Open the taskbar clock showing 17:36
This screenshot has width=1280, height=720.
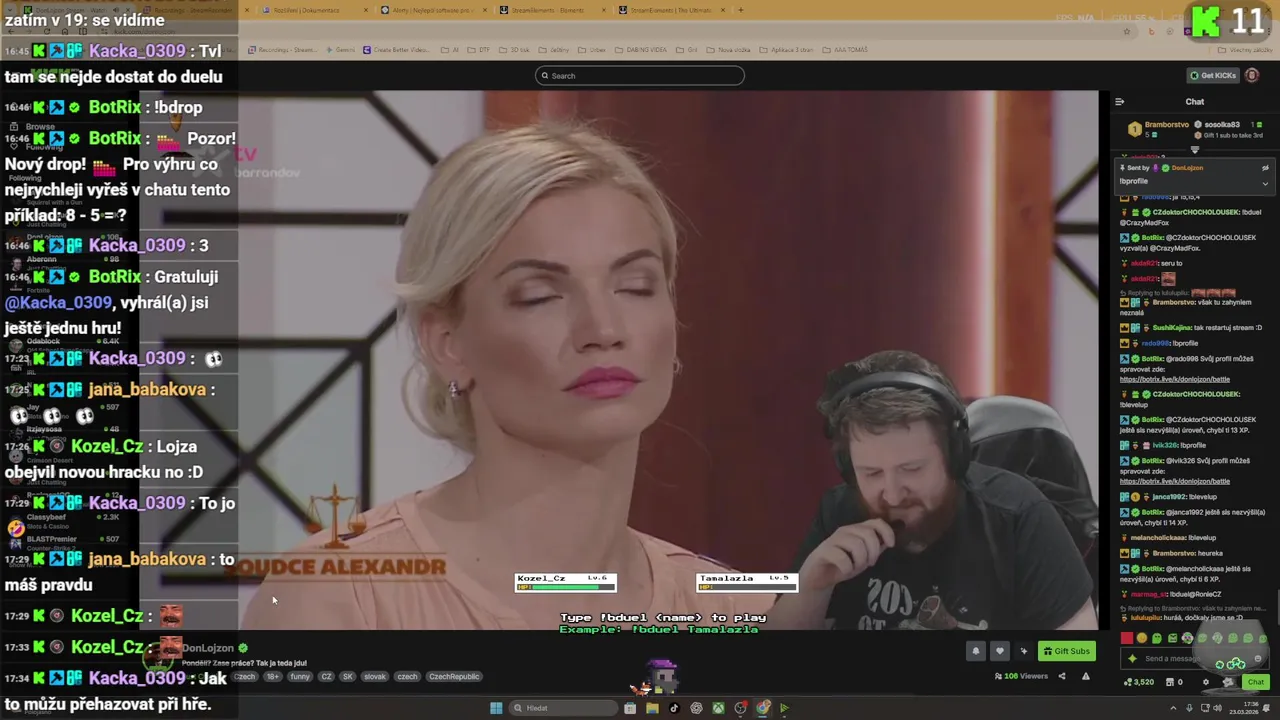pyautogui.click(x=1244, y=709)
